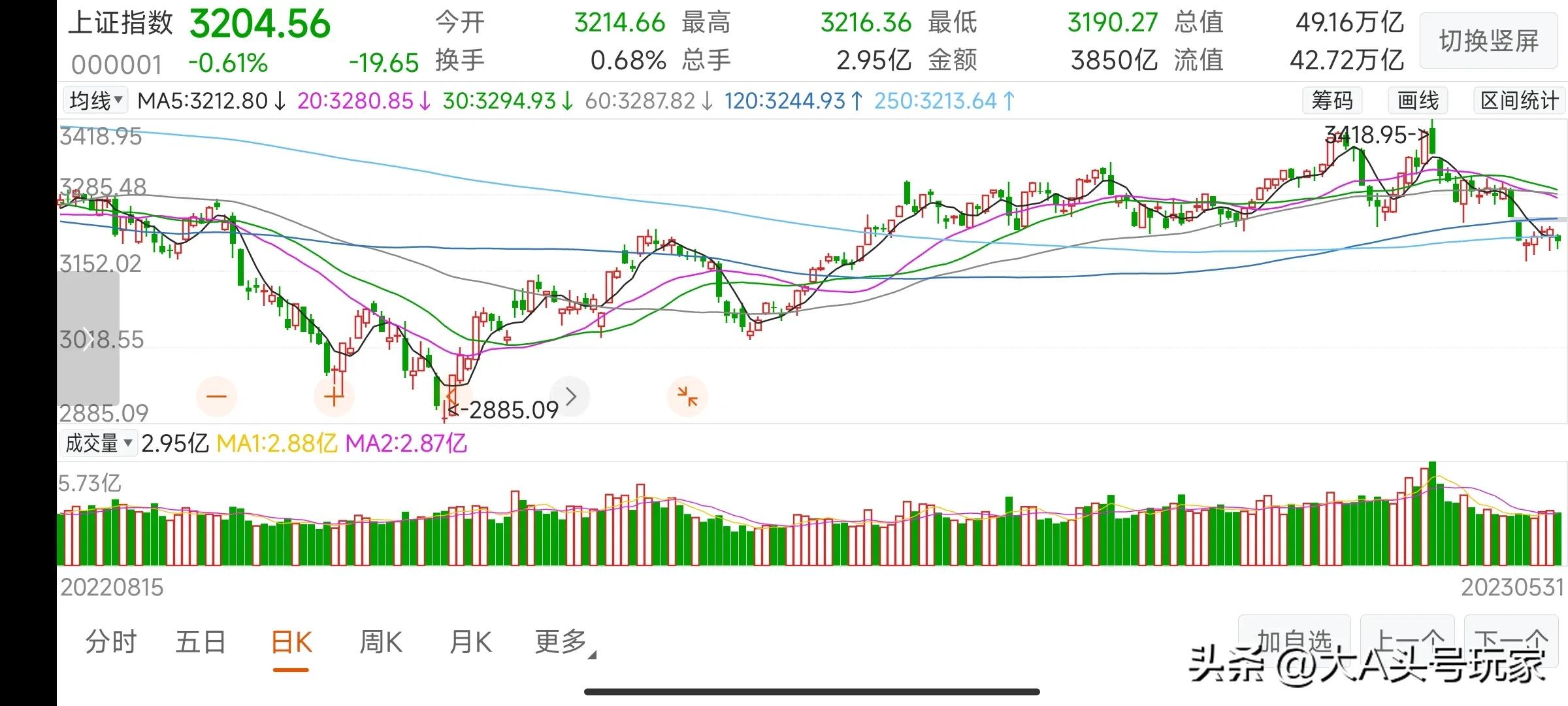Open the 筹码 chip distribution panel

point(1331,100)
